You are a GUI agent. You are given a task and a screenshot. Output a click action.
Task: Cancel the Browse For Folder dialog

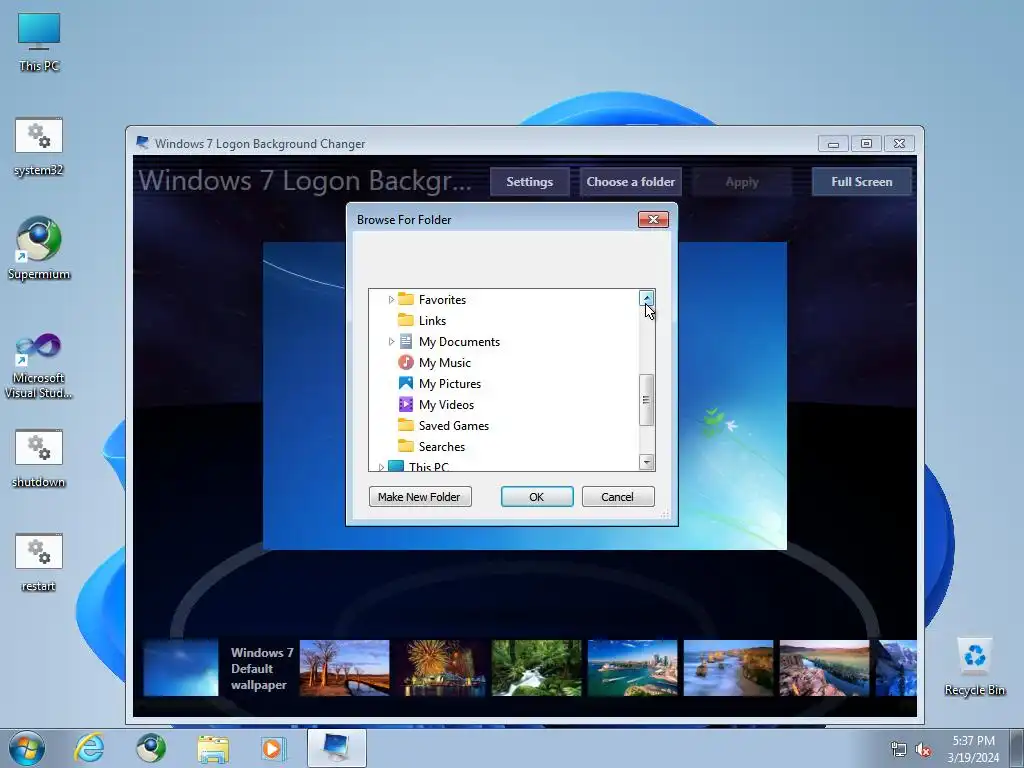618,496
